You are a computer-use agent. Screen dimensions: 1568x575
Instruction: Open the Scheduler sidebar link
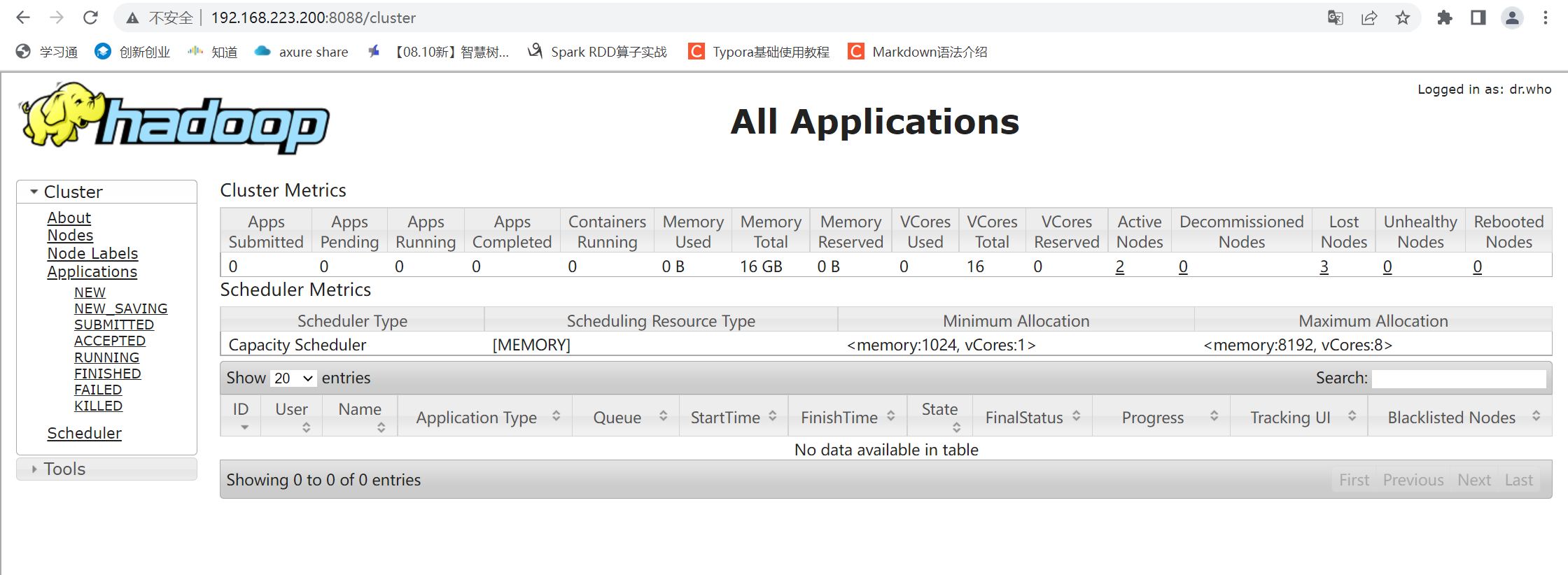pyautogui.click(x=84, y=433)
